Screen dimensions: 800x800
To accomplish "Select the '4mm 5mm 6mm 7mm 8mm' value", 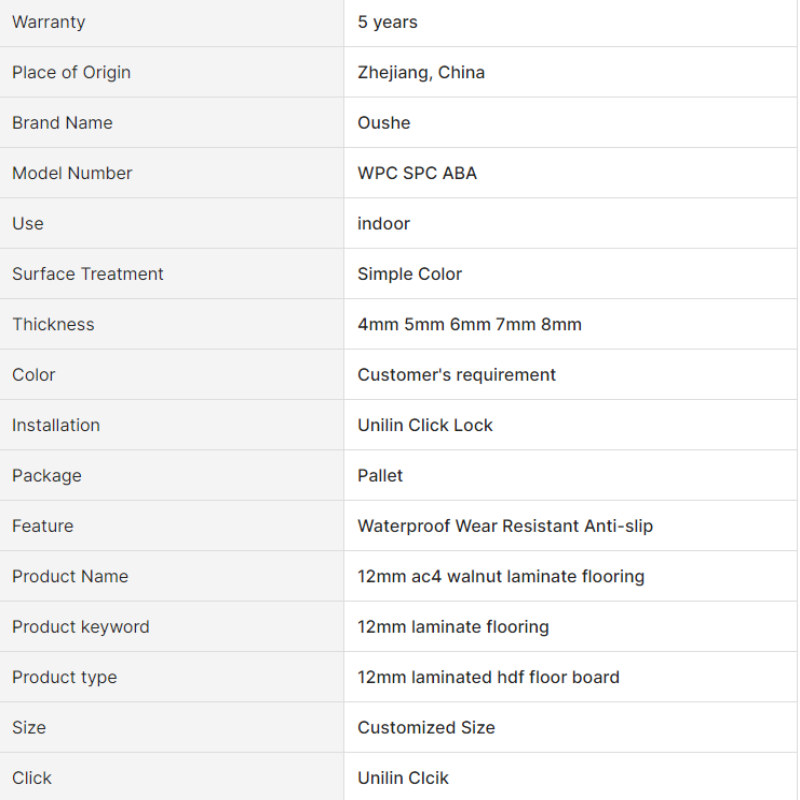I will coord(469,324).
